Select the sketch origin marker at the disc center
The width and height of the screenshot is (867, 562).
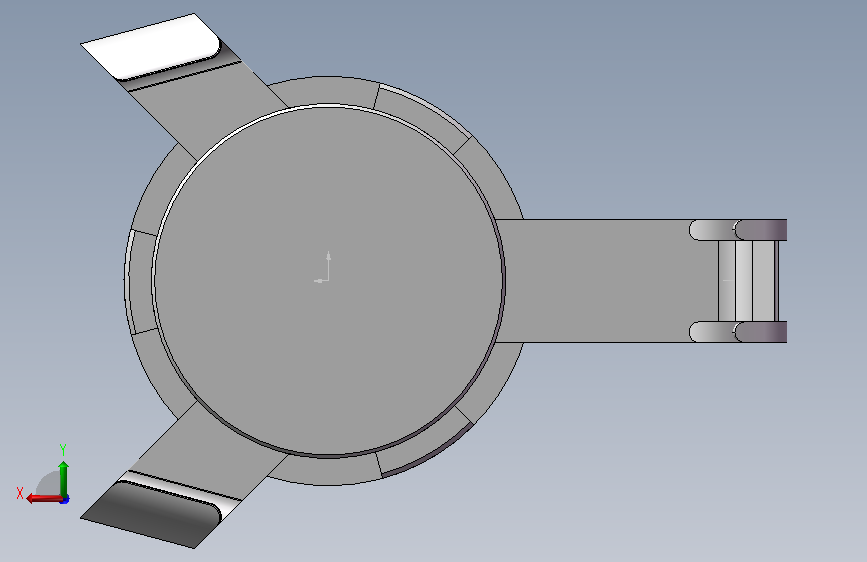(323, 268)
